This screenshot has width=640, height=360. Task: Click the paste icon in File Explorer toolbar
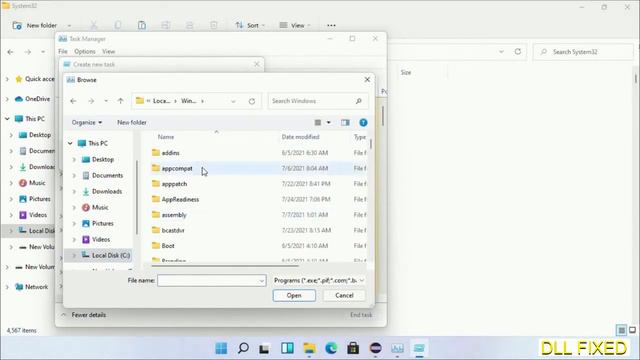(142, 25)
